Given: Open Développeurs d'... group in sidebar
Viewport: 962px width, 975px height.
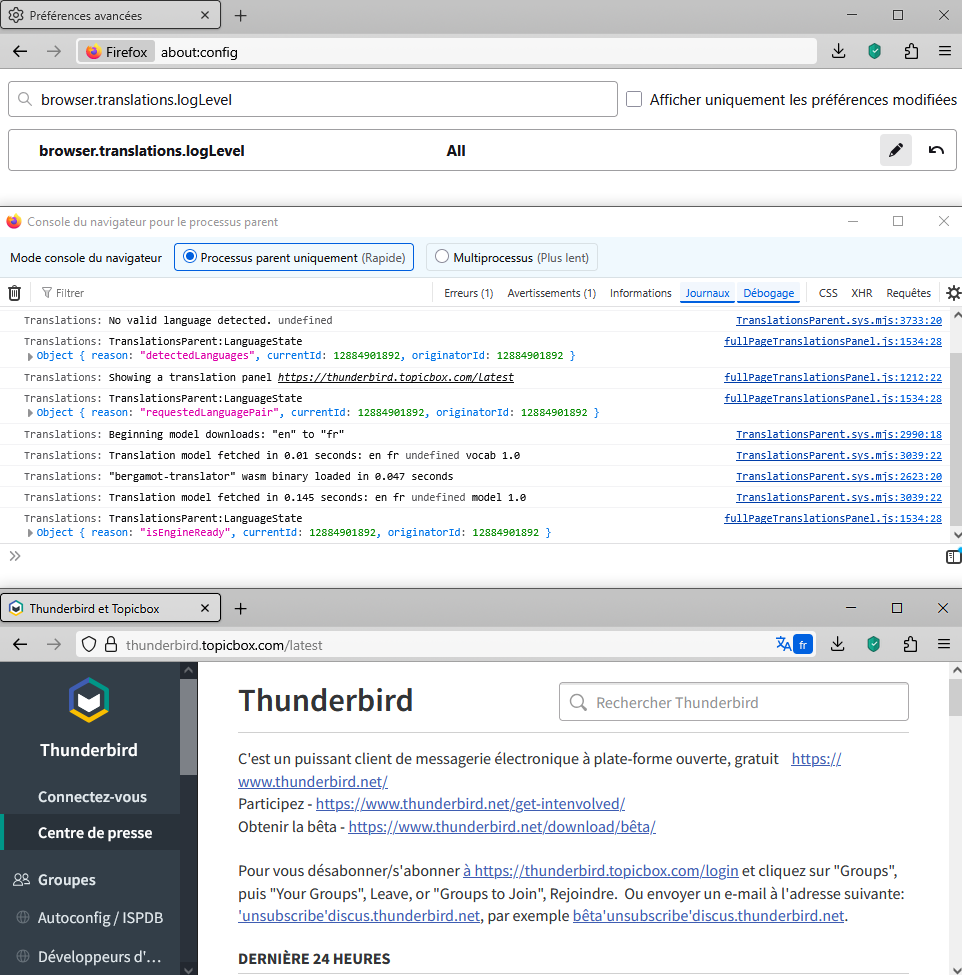Looking at the screenshot, I should (99, 956).
